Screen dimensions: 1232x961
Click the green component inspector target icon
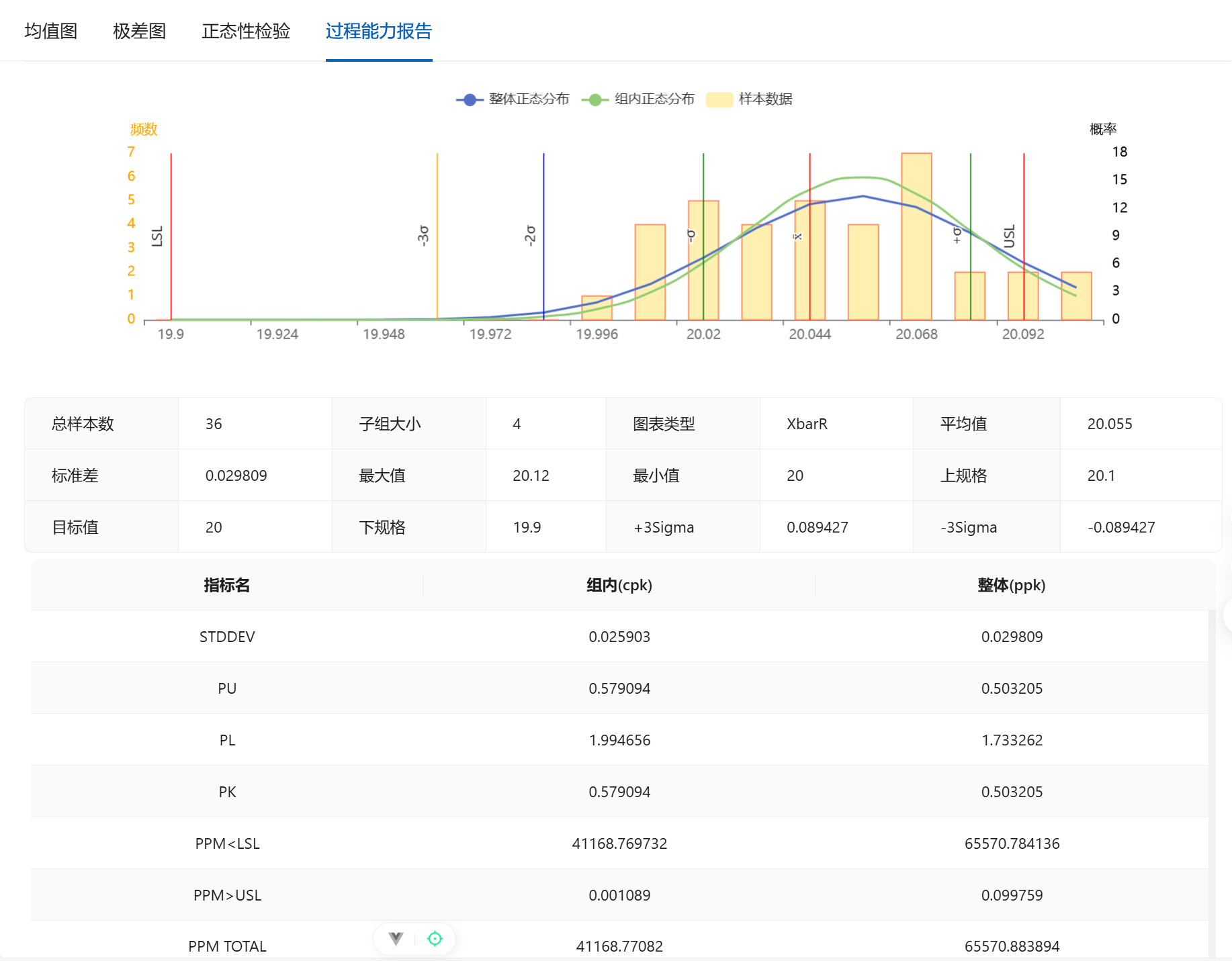435,938
